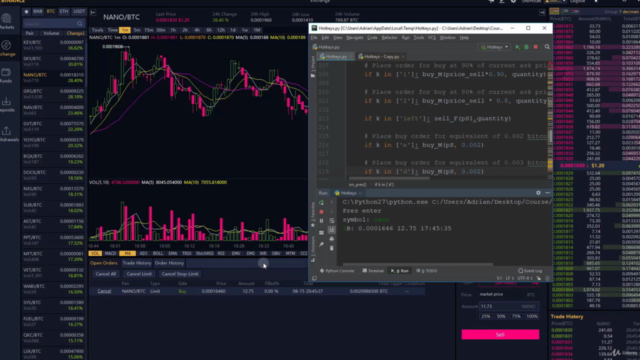Select the USDT market tab

(x=78, y=11)
